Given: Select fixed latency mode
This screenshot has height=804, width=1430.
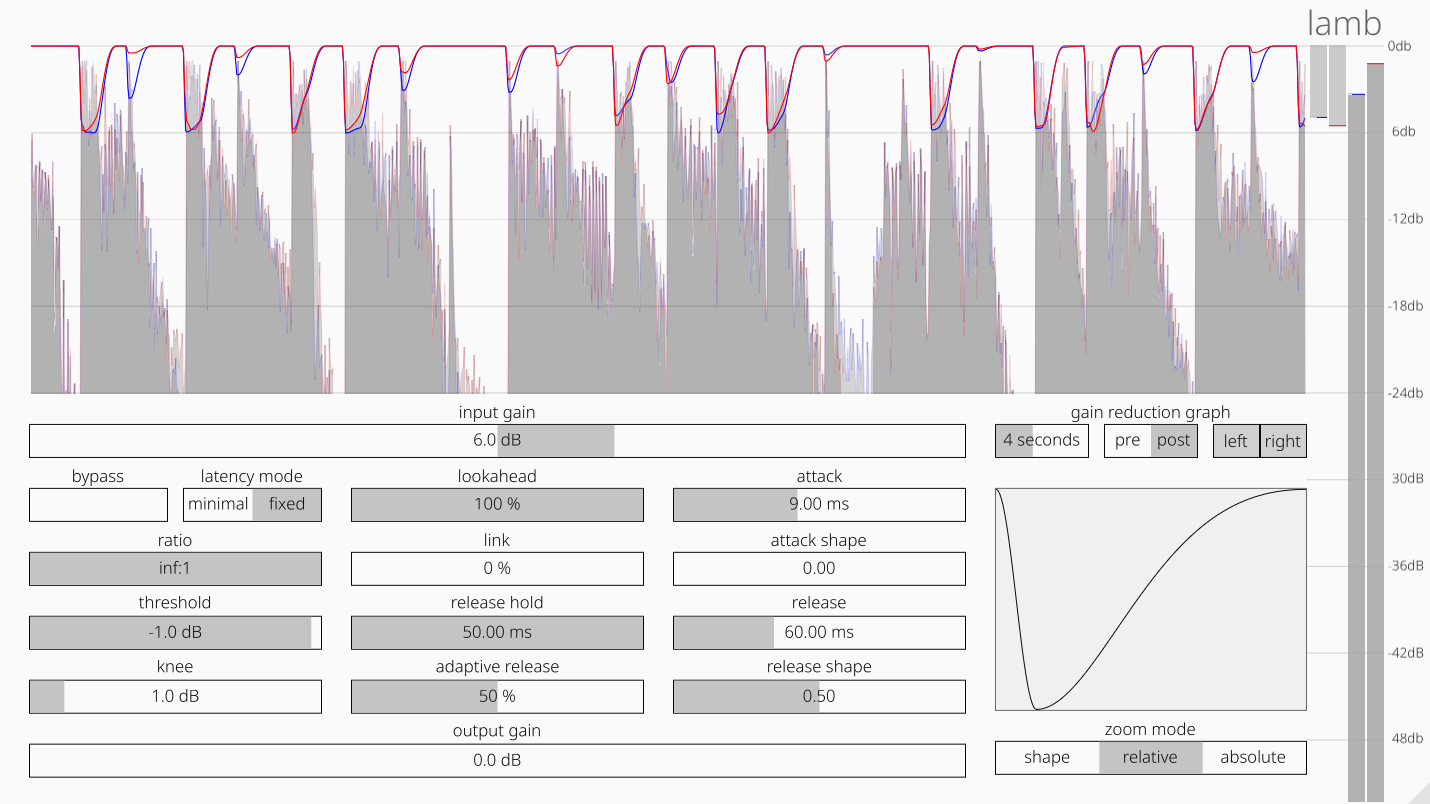Looking at the screenshot, I should click(x=287, y=504).
